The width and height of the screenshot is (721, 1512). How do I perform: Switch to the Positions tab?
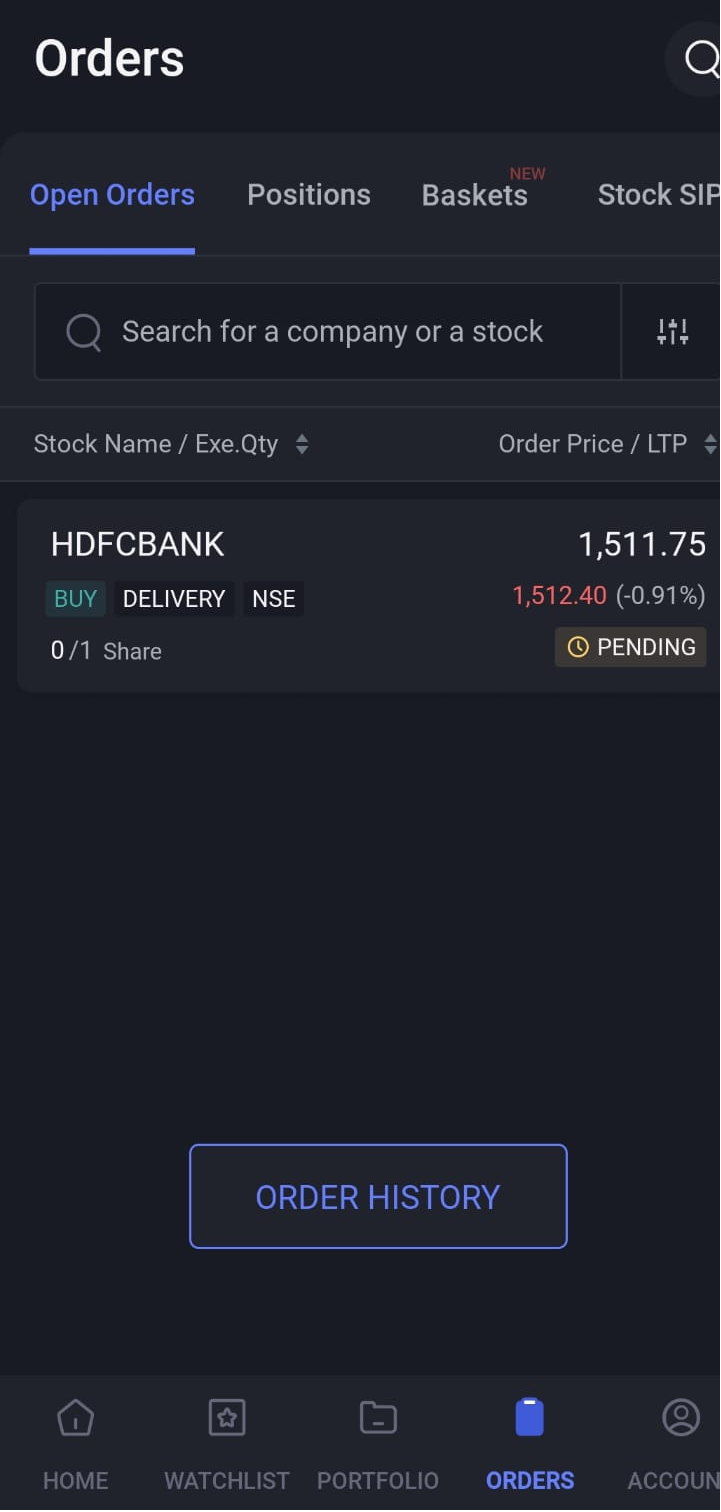[308, 195]
